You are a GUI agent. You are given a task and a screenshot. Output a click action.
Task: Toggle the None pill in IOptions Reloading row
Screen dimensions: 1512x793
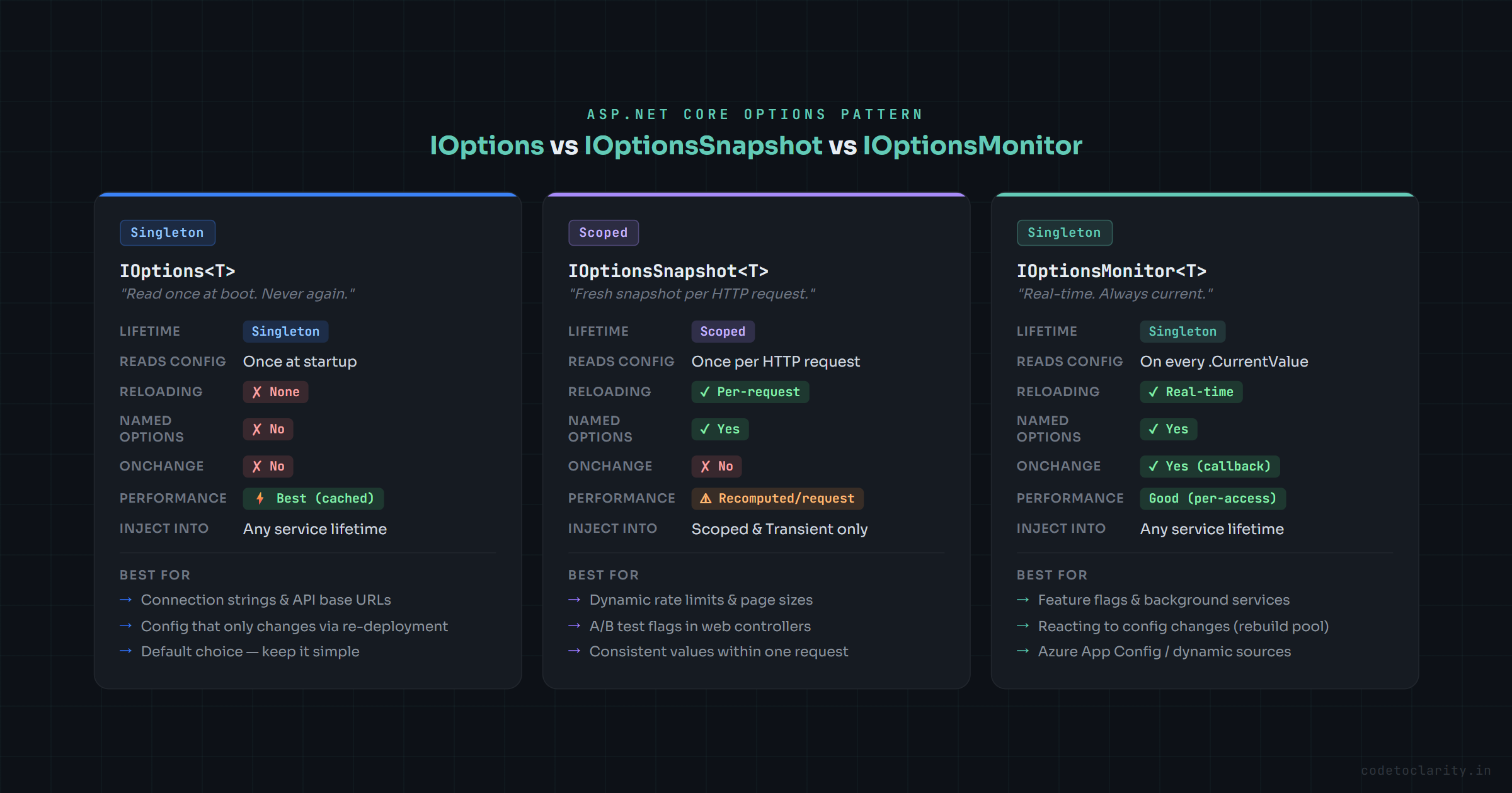tap(275, 392)
